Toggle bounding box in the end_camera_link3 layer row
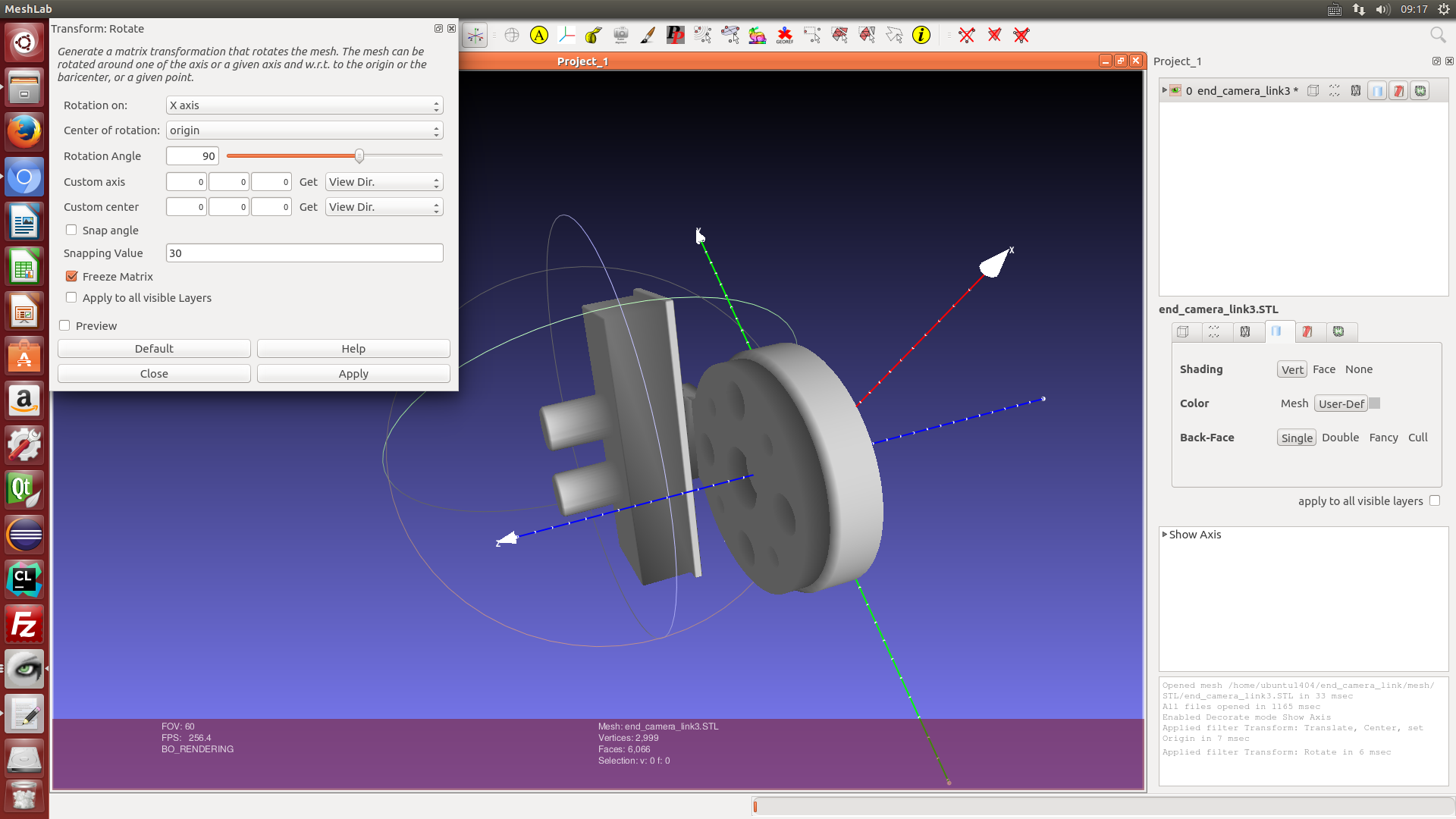This screenshot has width=1456, height=819. point(1313,91)
